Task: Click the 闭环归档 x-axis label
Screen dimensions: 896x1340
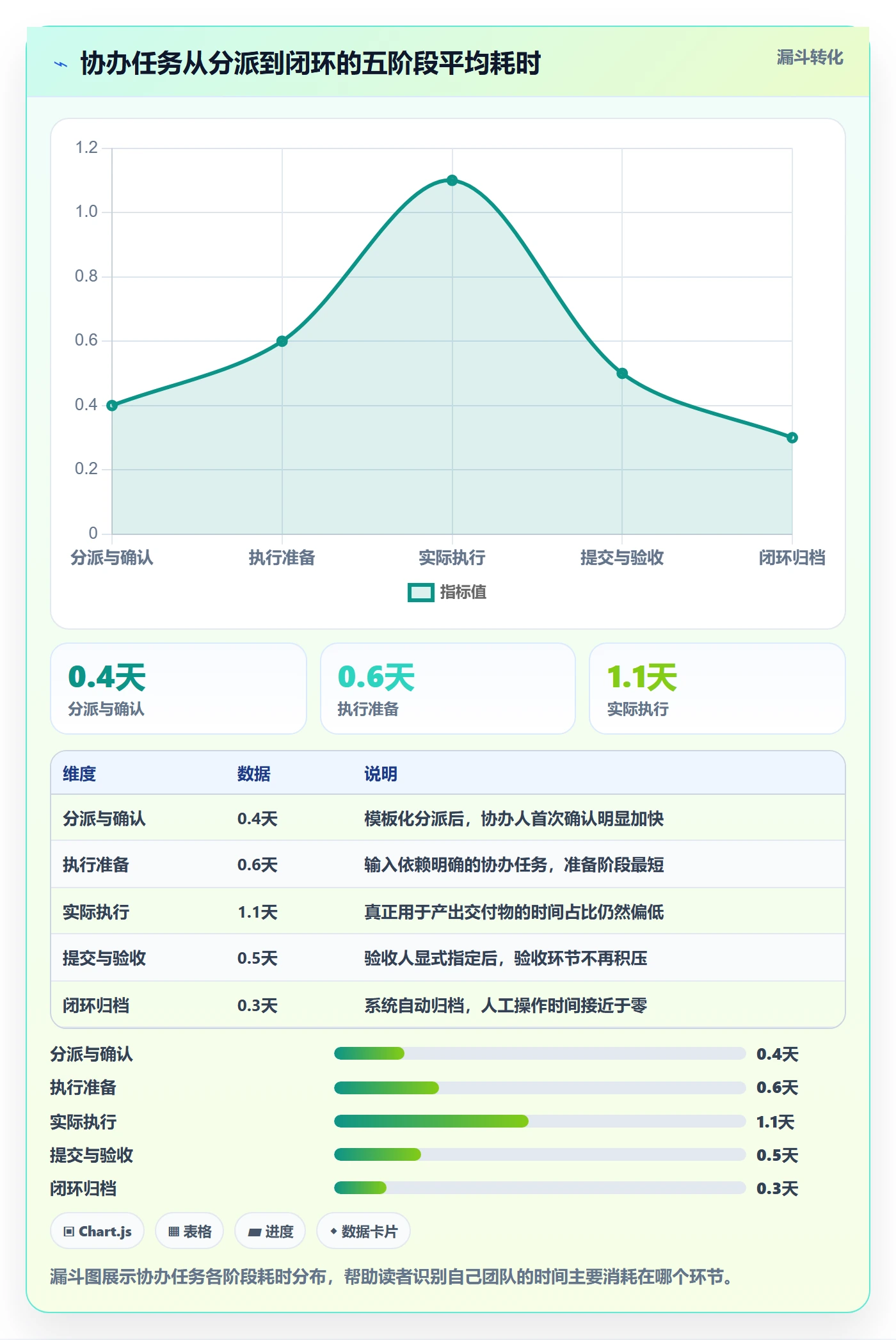Action: (792, 557)
